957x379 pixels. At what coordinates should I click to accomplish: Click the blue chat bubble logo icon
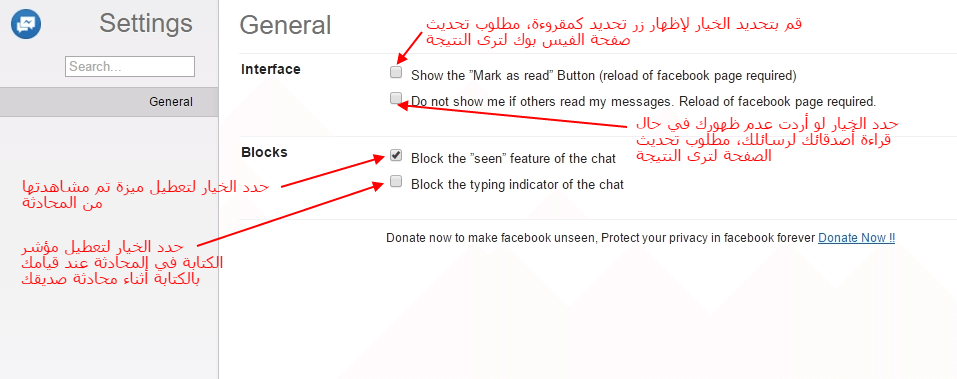point(26,24)
